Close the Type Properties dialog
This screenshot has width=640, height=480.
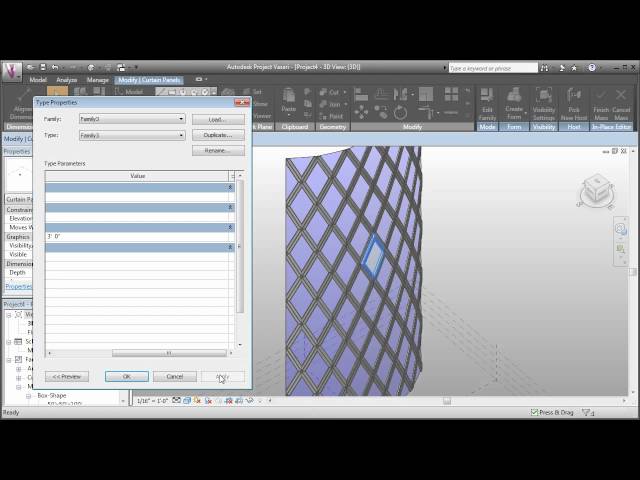point(242,102)
